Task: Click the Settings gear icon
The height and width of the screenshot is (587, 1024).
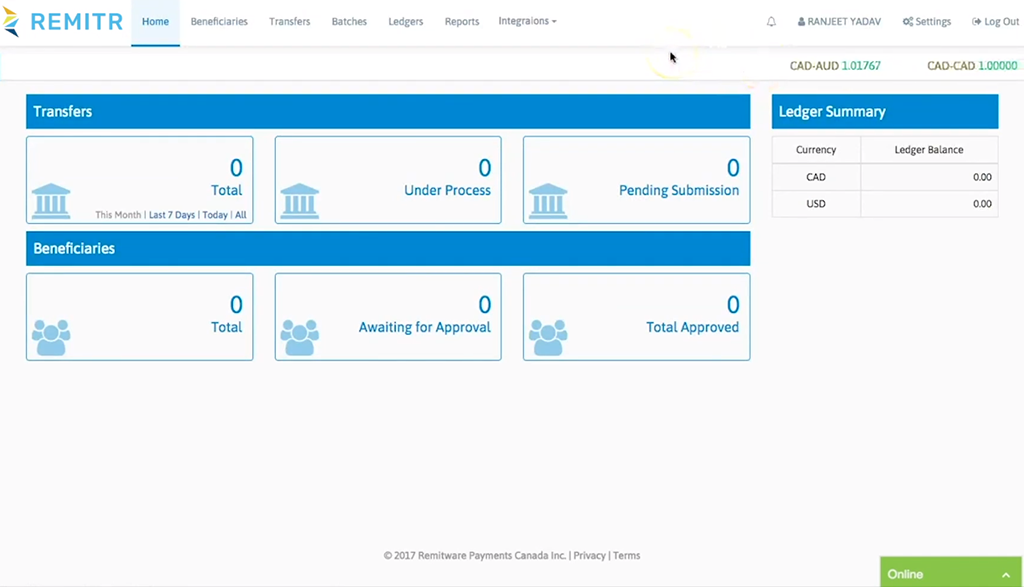Action: pyautogui.click(x=908, y=22)
